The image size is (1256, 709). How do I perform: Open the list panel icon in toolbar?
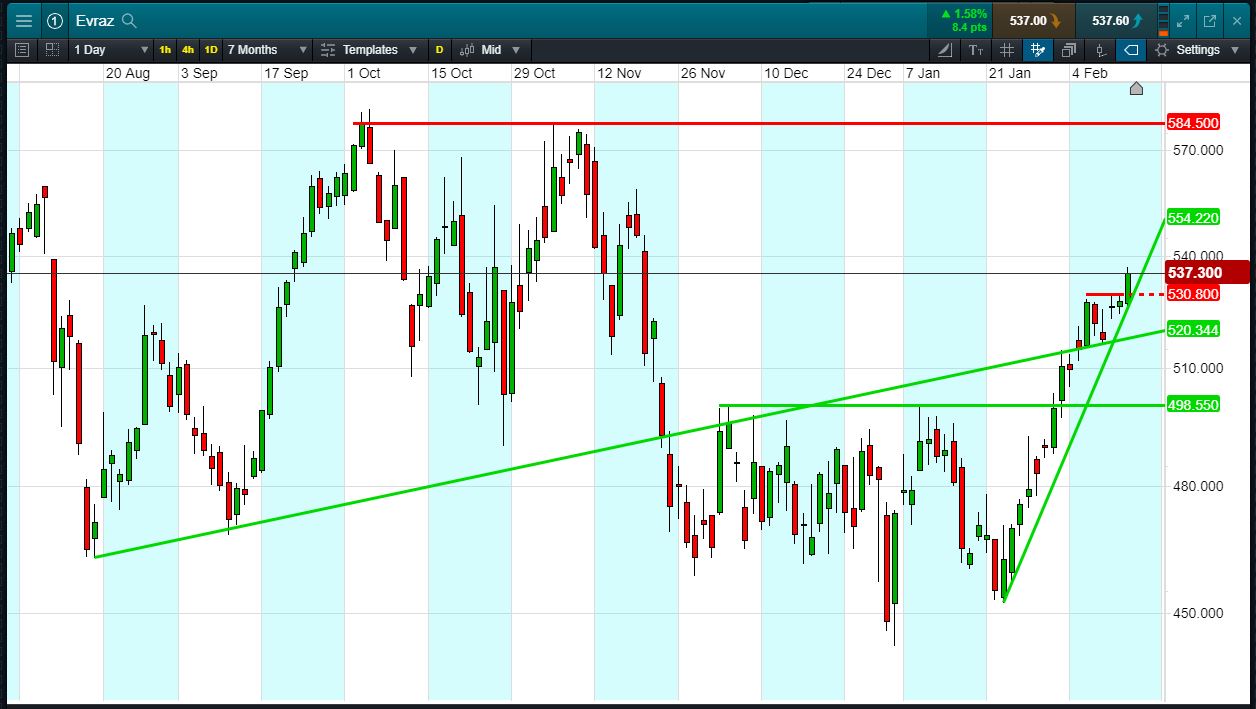pyautogui.click(x=22, y=49)
